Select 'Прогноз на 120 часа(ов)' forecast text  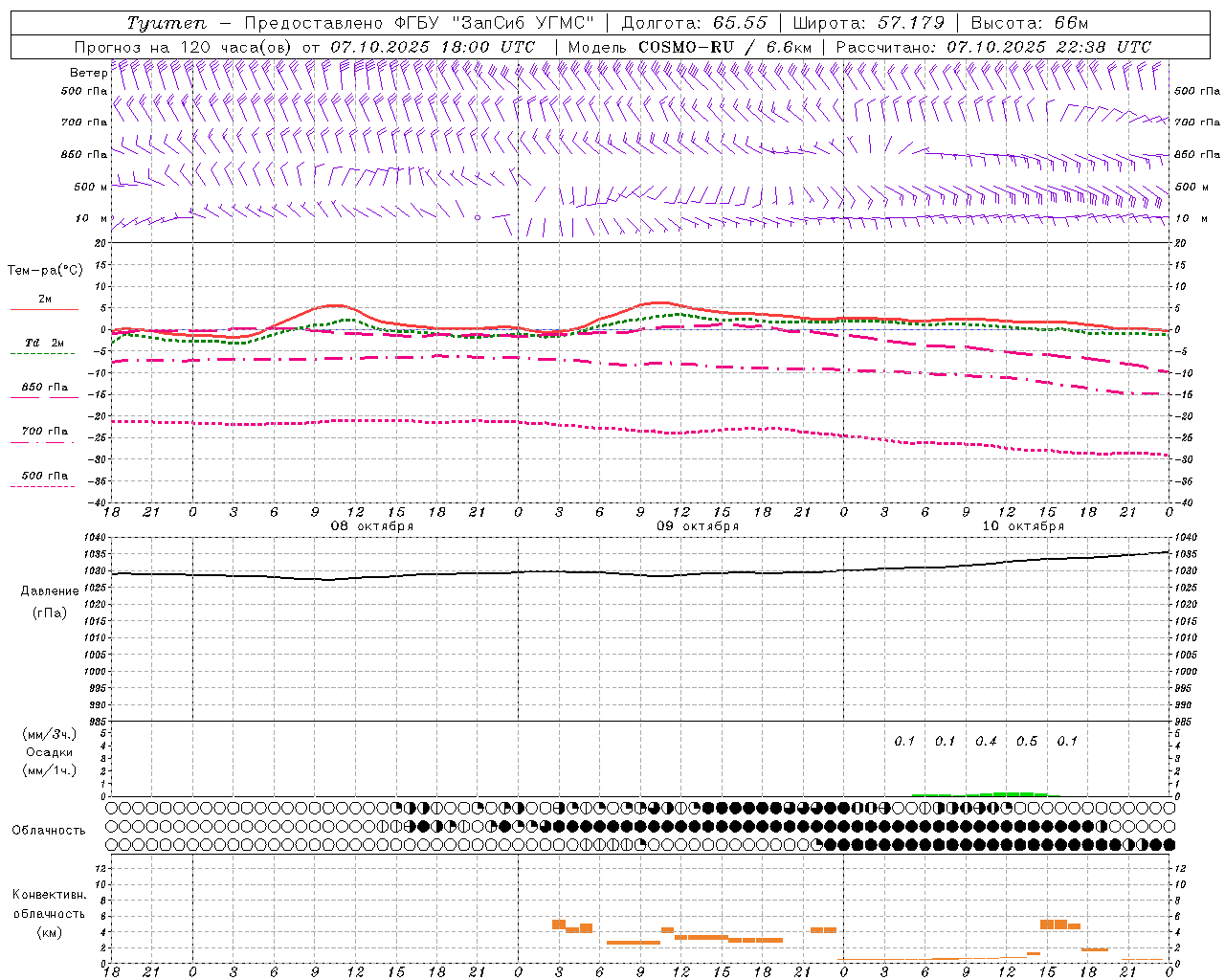pyautogui.click(x=184, y=47)
